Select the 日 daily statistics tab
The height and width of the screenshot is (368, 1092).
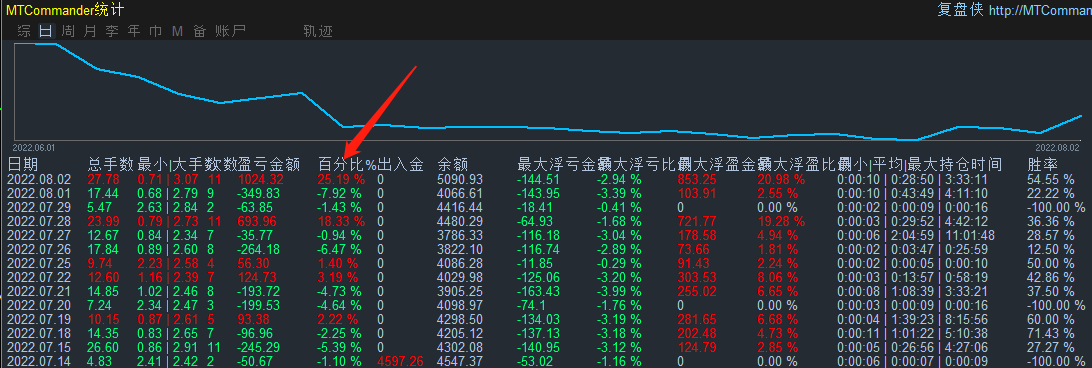pos(46,31)
